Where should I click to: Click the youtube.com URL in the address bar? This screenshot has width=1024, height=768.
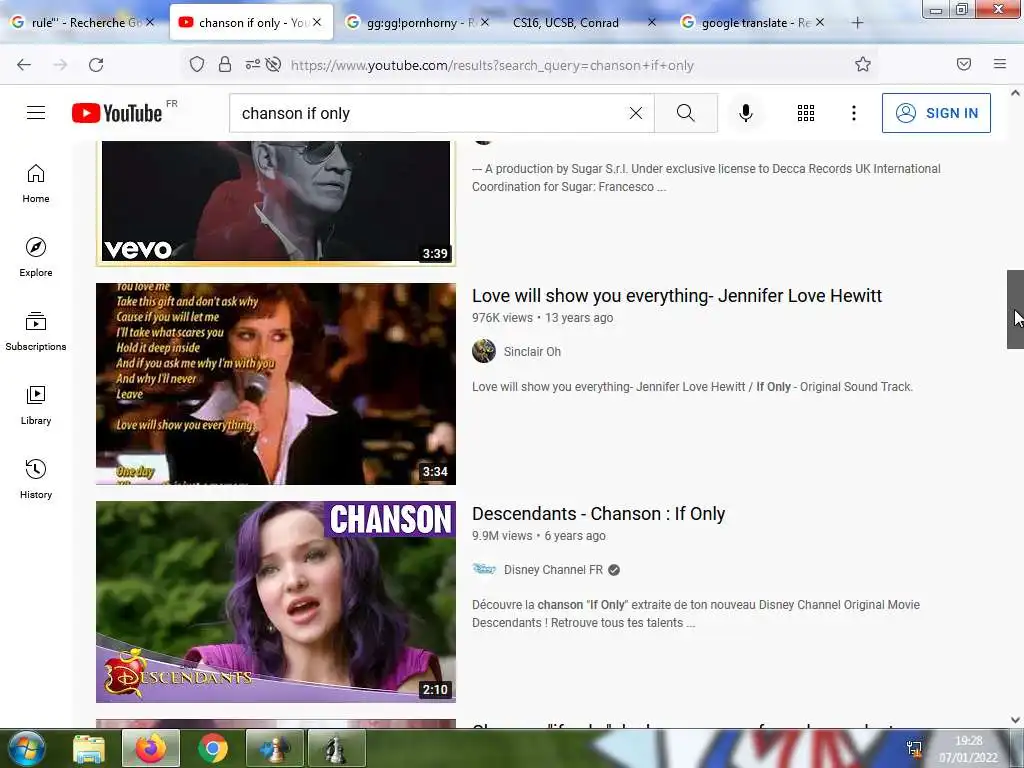(492, 65)
